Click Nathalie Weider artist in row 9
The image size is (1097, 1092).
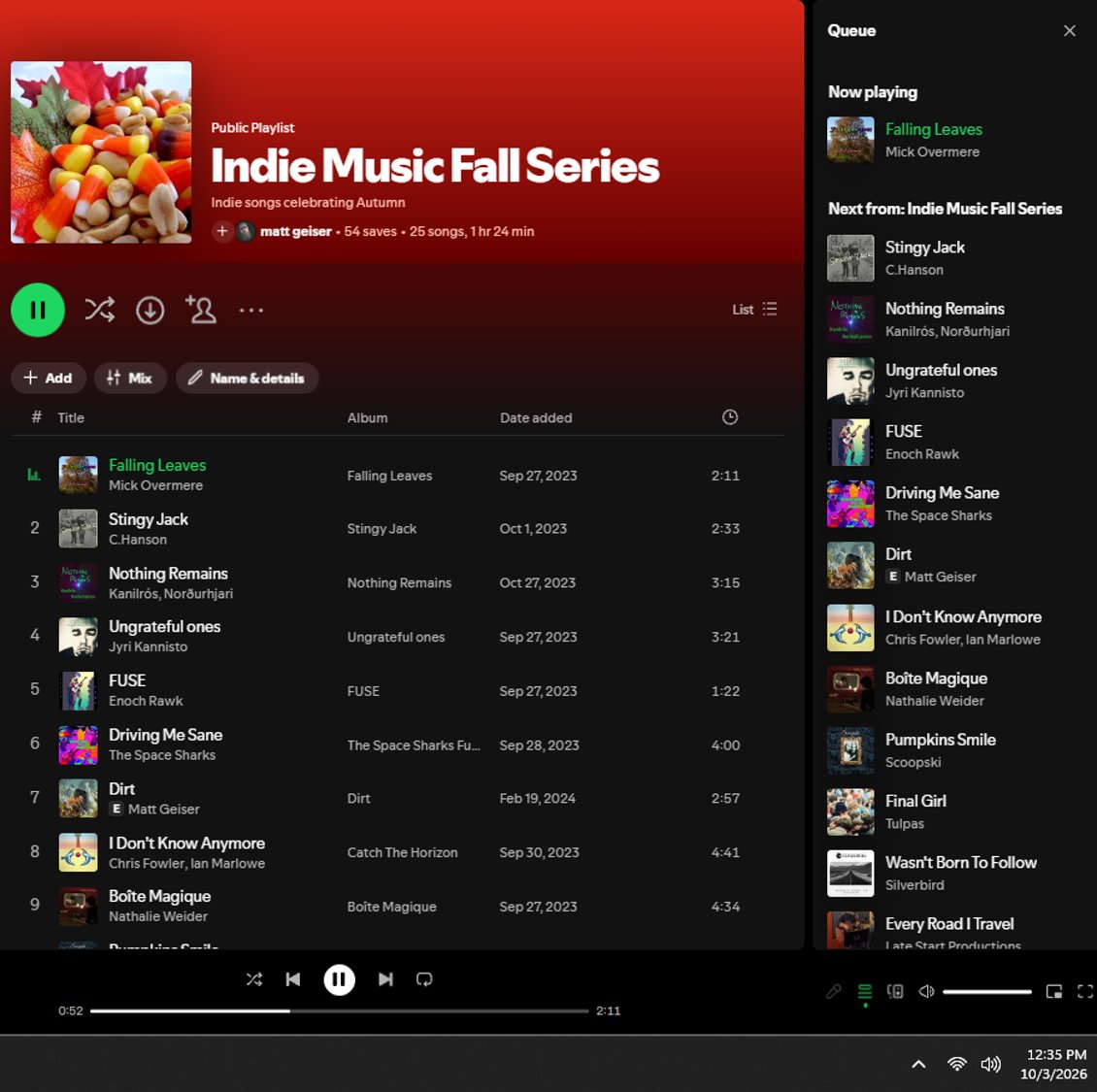158,915
